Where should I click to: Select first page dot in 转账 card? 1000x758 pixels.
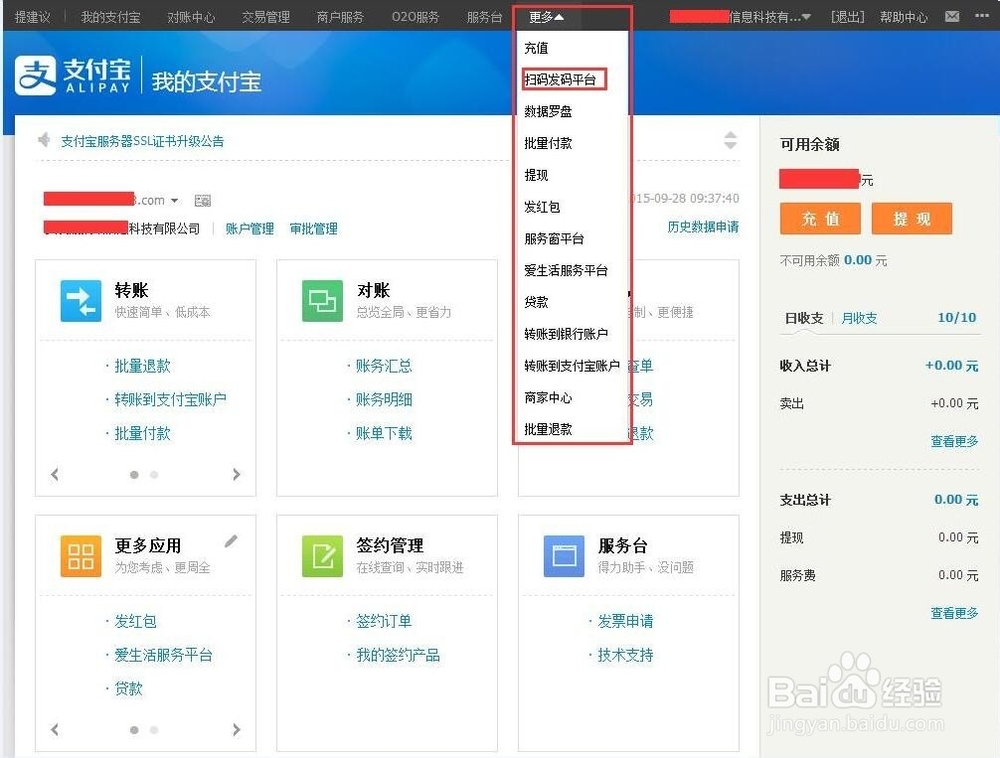coord(134,474)
